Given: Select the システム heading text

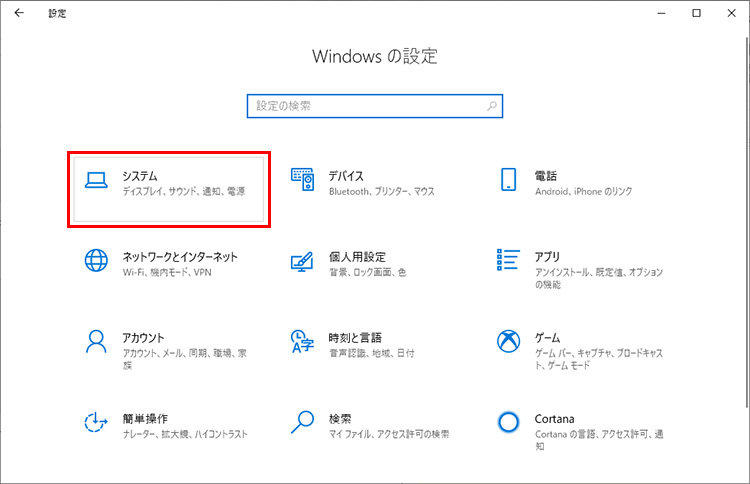Looking at the screenshot, I should point(140,176).
